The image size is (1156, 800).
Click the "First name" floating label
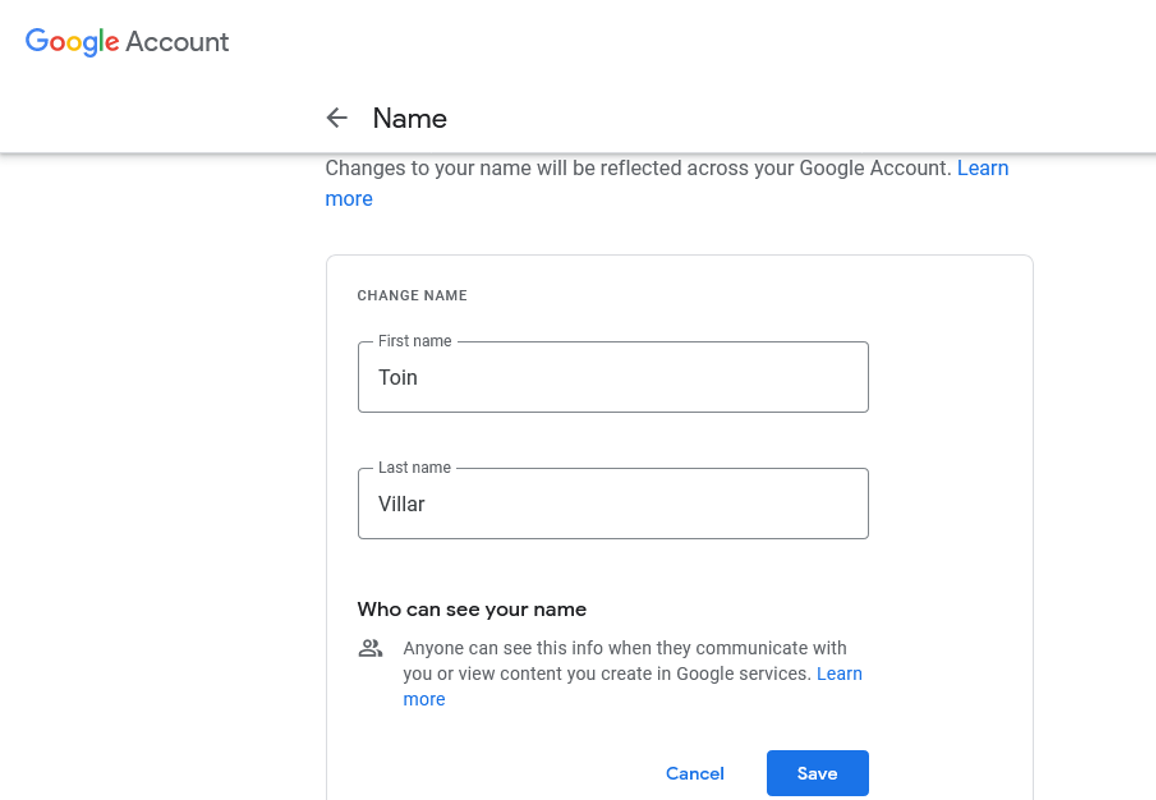click(x=413, y=341)
